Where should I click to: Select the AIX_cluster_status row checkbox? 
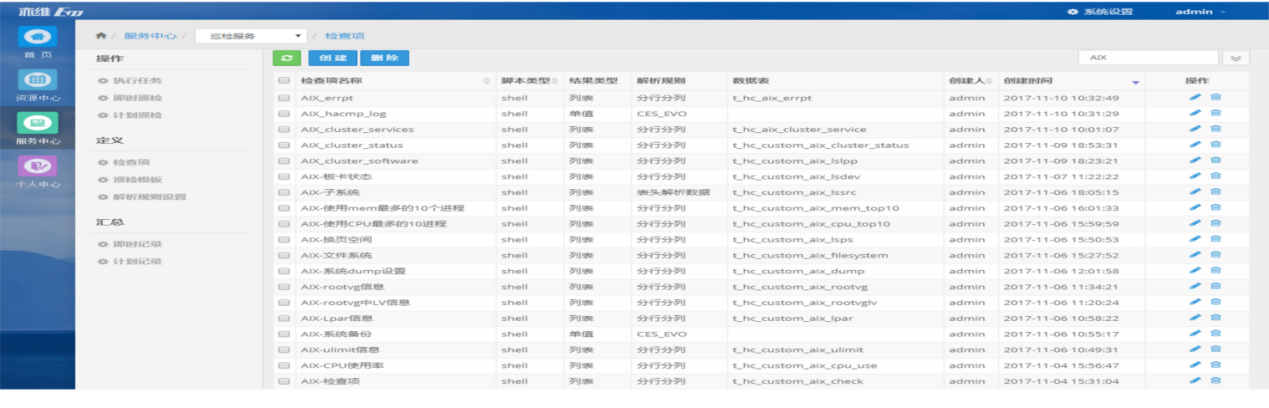click(x=284, y=145)
